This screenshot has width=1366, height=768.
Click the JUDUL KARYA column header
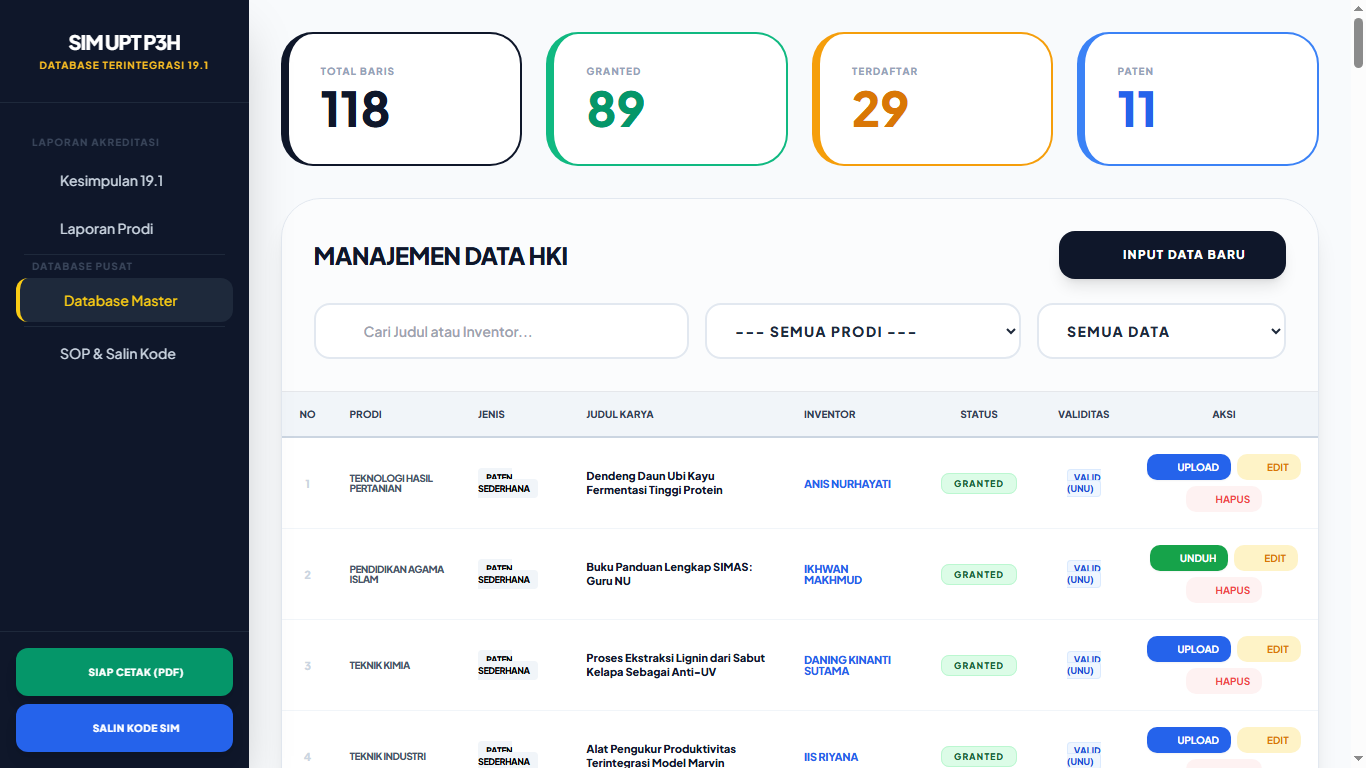click(x=620, y=414)
